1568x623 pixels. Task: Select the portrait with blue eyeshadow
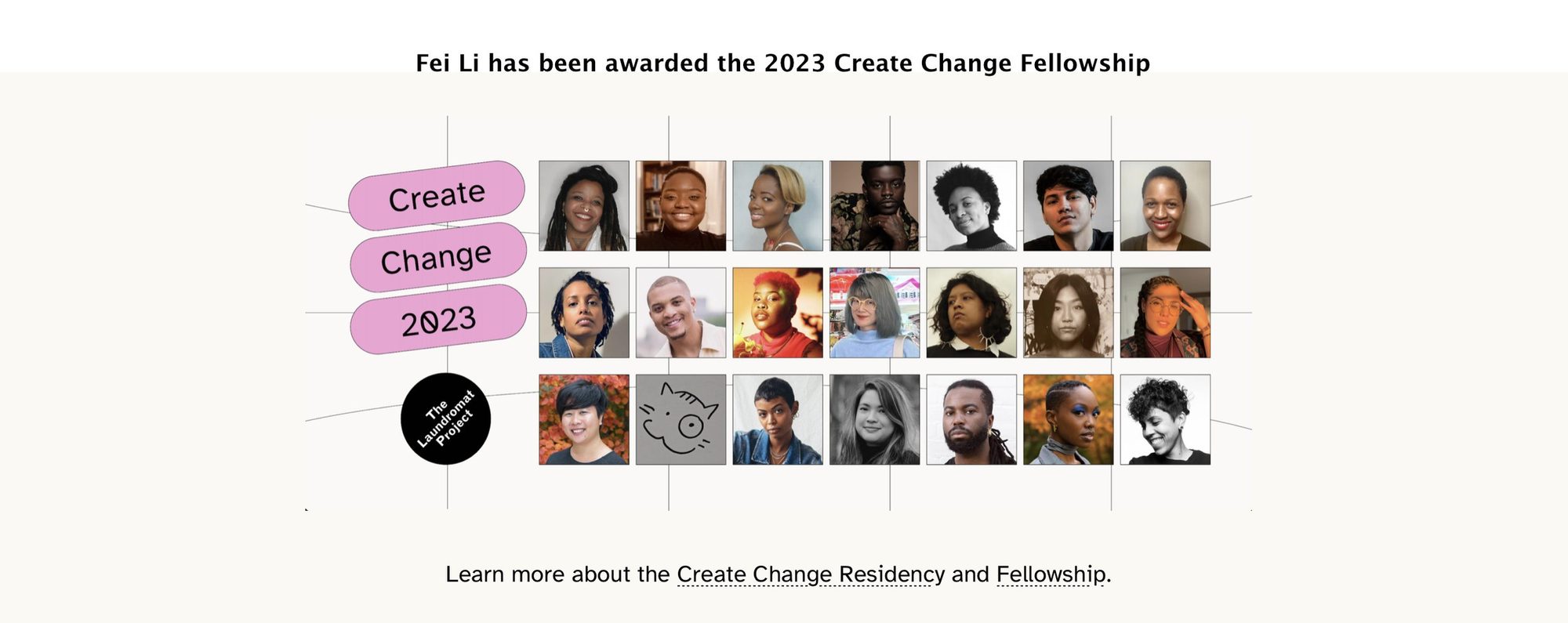pos(1069,419)
